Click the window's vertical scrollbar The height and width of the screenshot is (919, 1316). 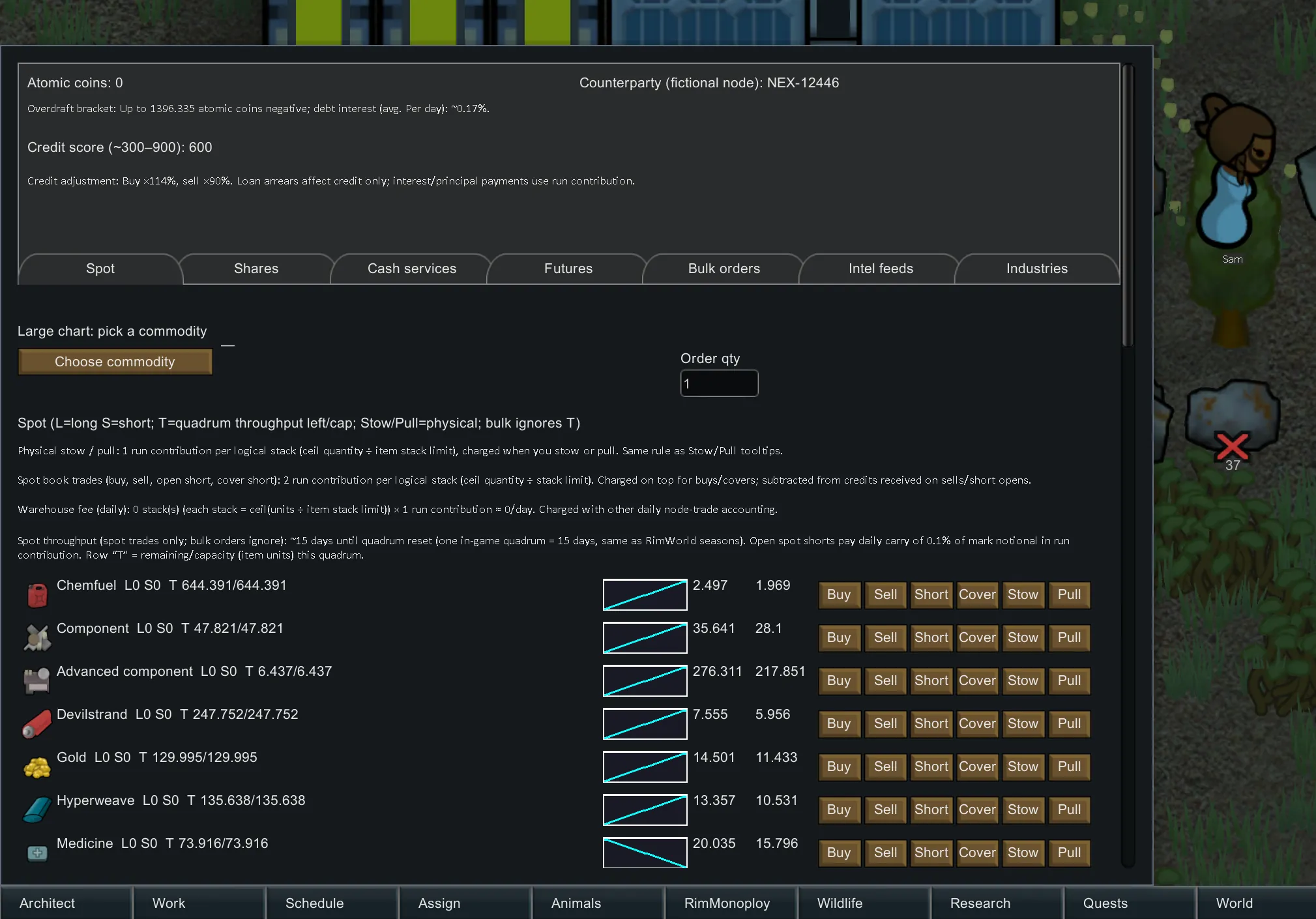tap(1128, 205)
